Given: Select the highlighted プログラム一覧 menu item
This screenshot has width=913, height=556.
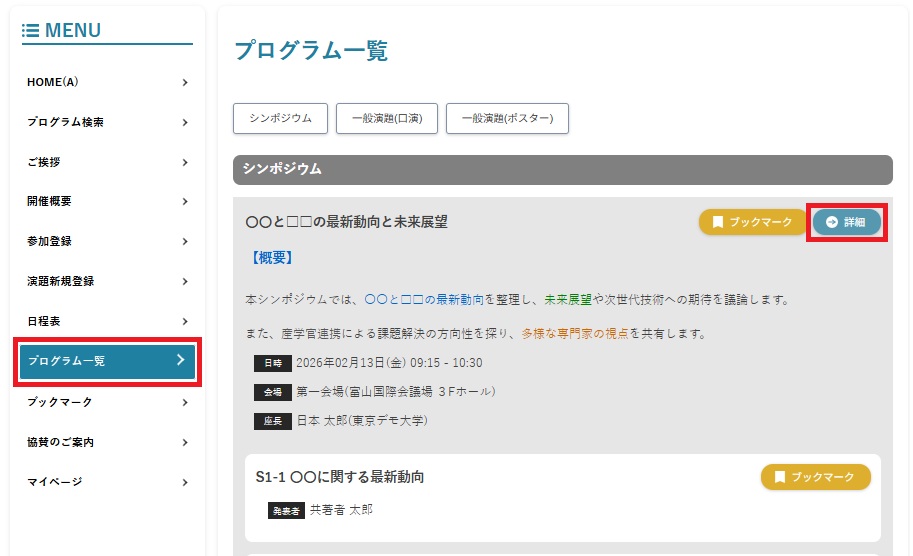Looking at the screenshot, I should click(107, 361).
